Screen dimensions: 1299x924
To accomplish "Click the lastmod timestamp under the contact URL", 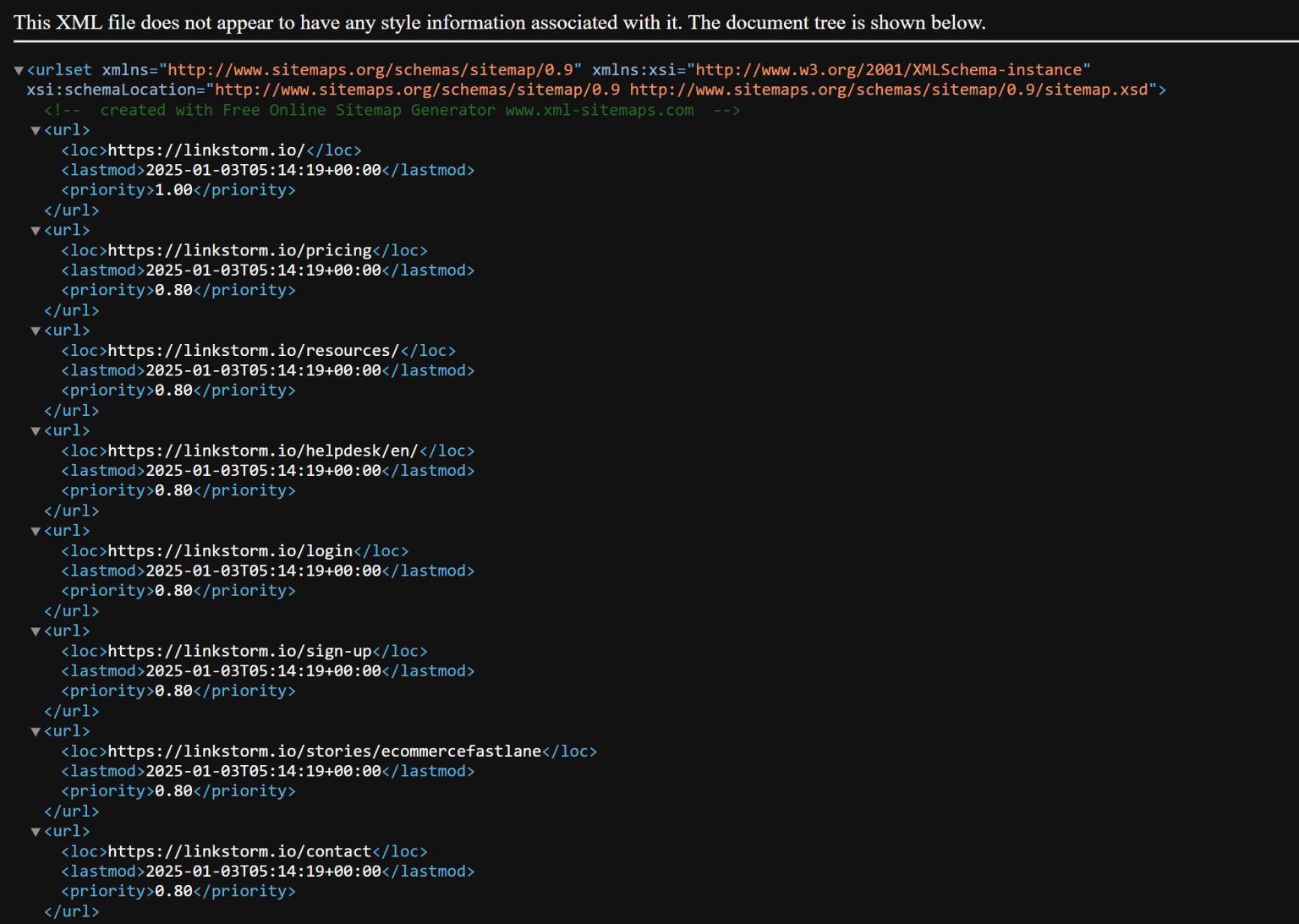I will coord(264,872).
